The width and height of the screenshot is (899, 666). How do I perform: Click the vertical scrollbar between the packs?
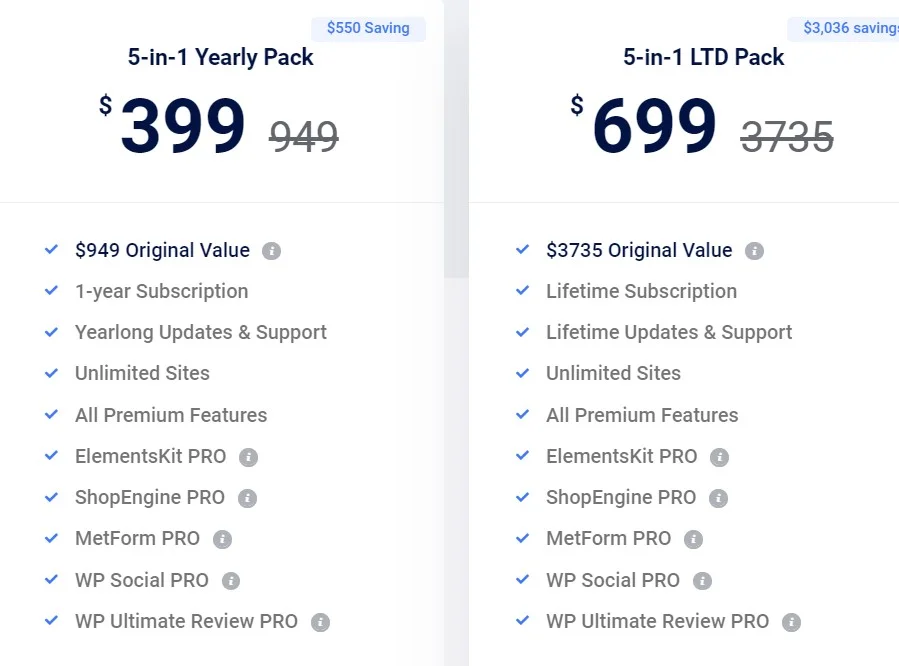456,139
